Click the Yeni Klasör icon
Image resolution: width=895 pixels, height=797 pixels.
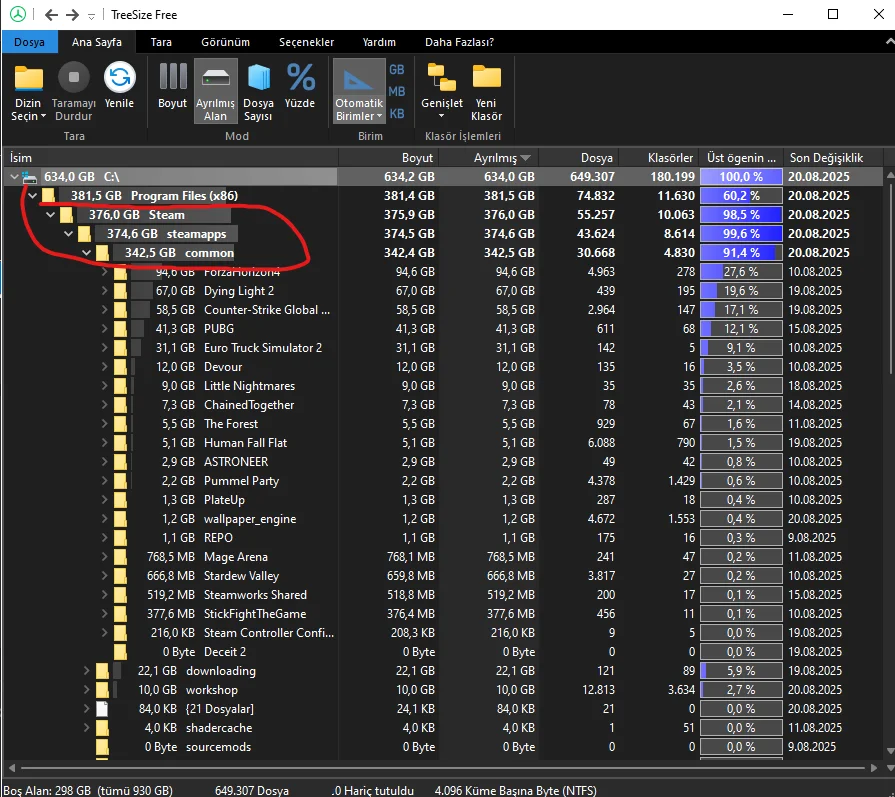[x=486, y=79]
